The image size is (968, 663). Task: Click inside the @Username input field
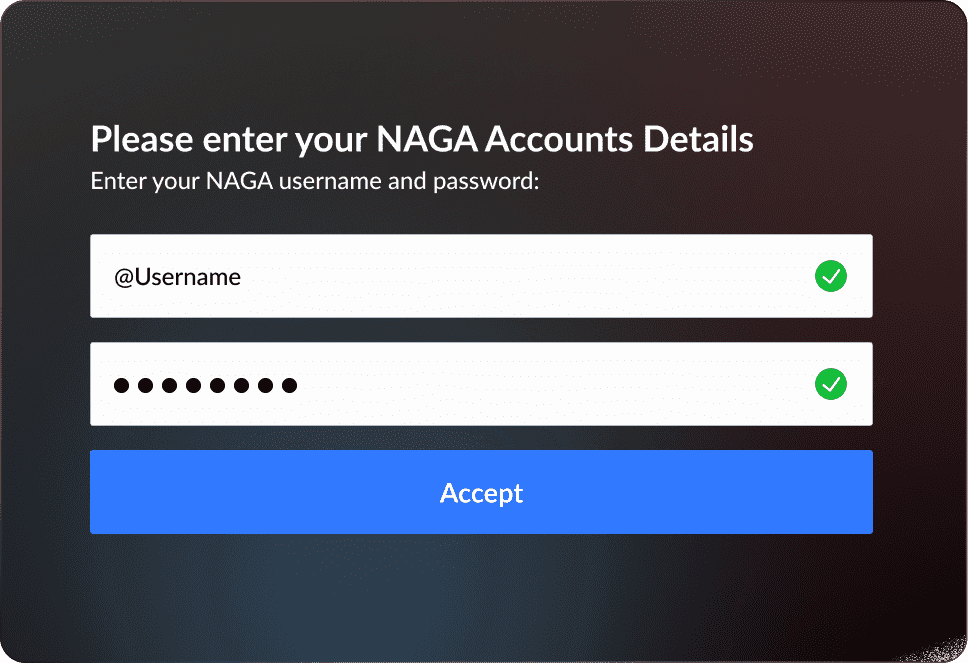point(450,276)
